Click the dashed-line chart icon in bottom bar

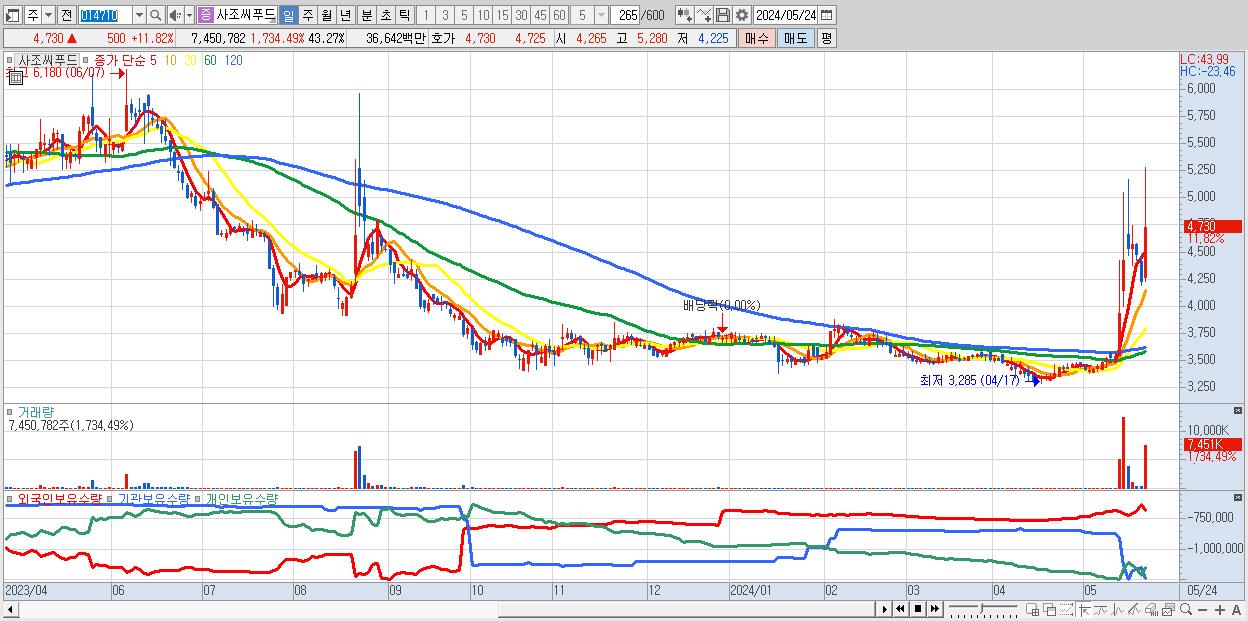1067,609
